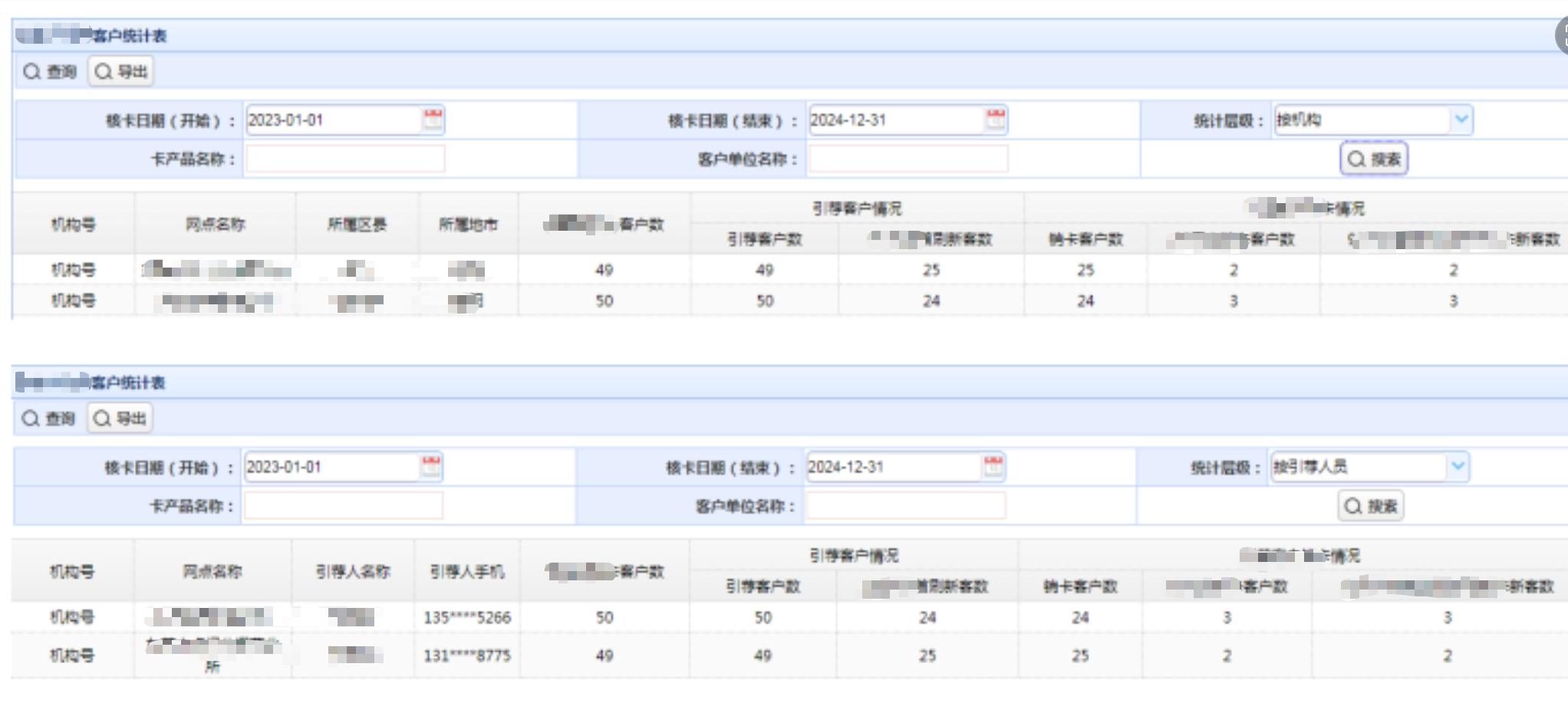This screenshot has height=703, width=1568.
Task: Click 引荐客户情况 group header in upper table
Action: point(857,209)
